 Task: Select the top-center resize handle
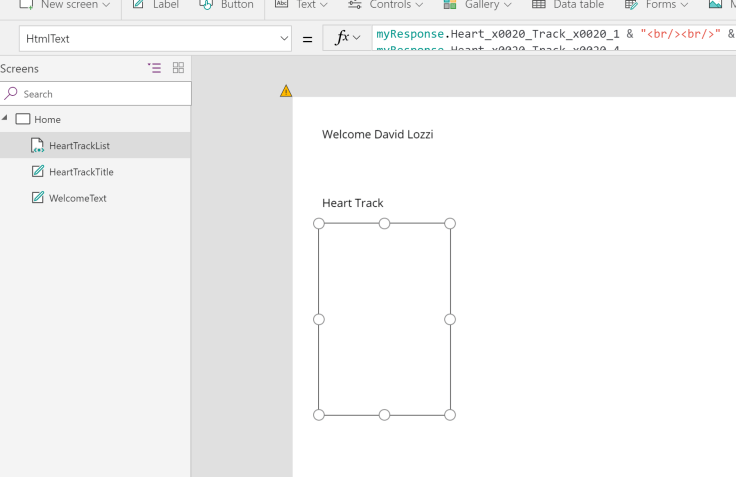tap(384, 223)
